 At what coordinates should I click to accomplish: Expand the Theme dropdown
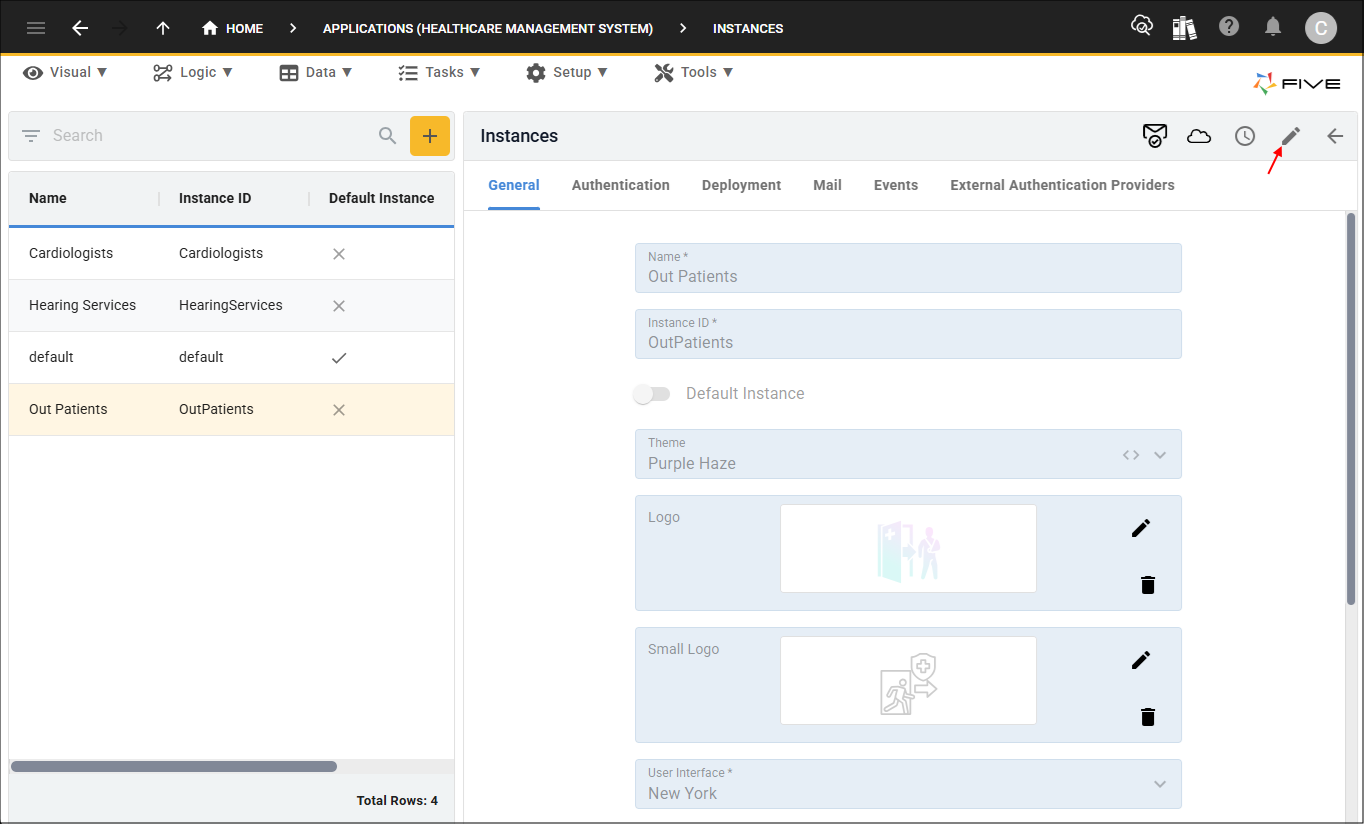(1160, 455)
